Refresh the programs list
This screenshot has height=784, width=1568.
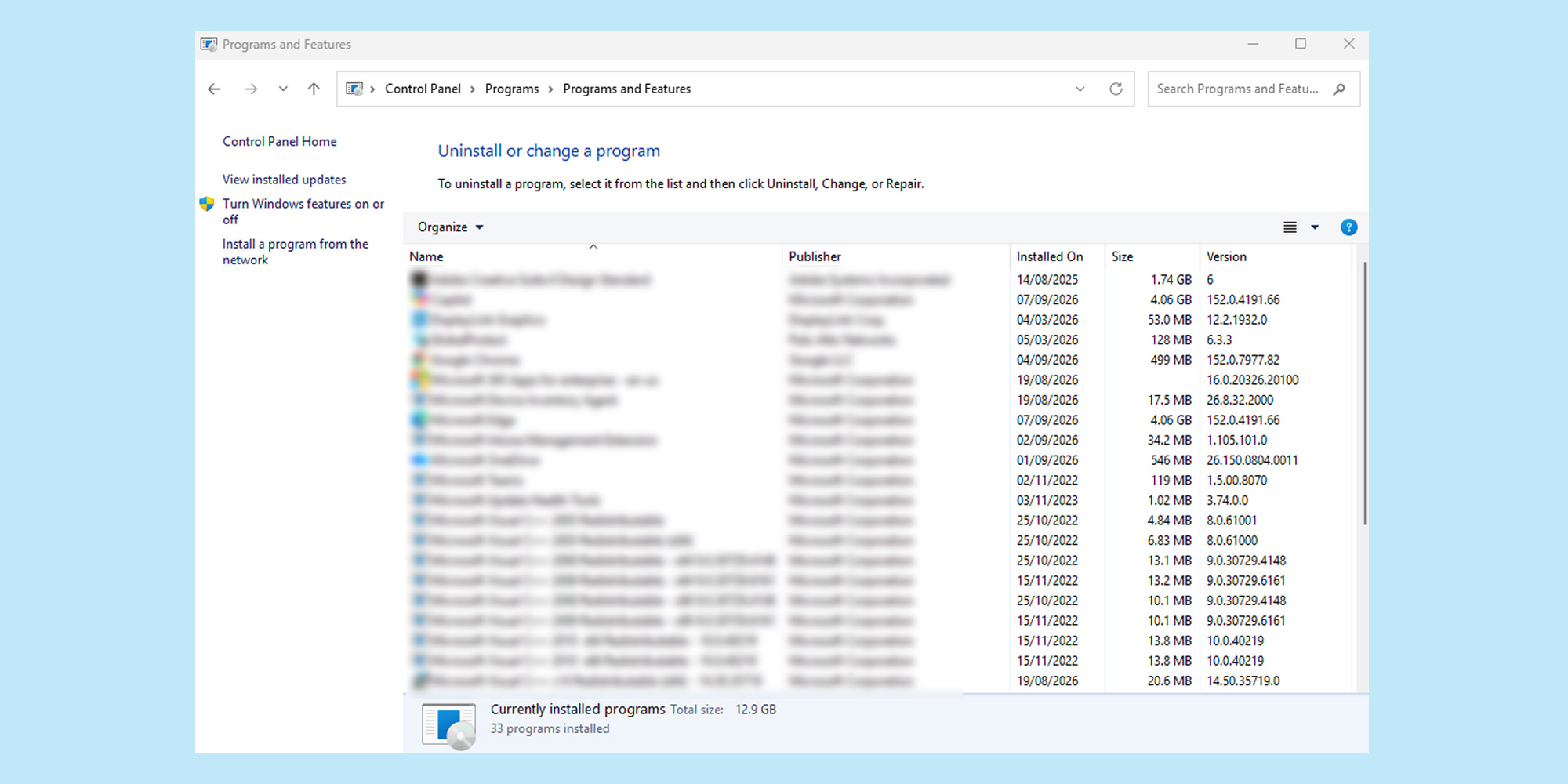tap(1116, 89)
